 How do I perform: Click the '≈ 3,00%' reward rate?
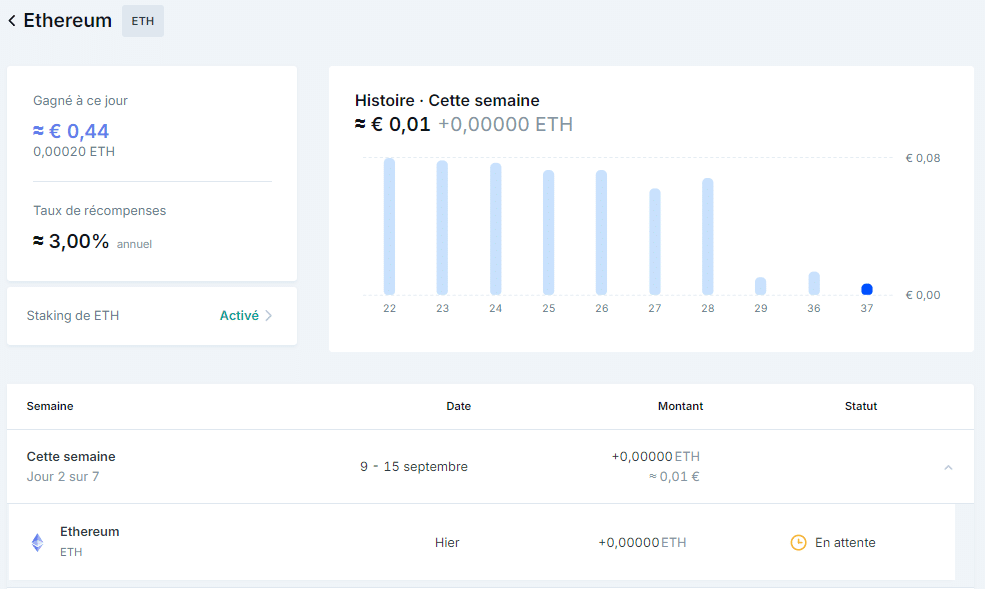point(71,241)
